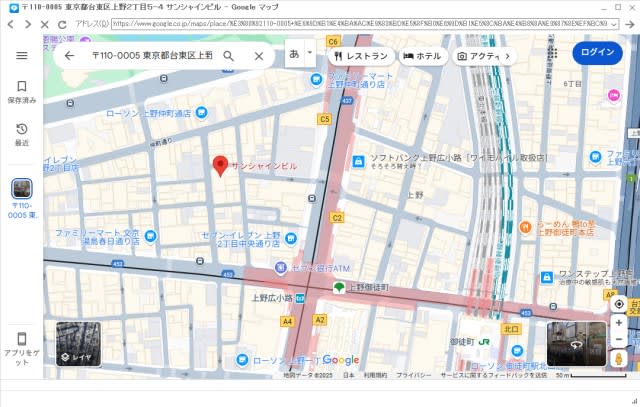The width and height of the screenshot is (640, 407).
Task: Click サービスに関するフィードバックを送信 feedback link
Action: coord(493,375)
